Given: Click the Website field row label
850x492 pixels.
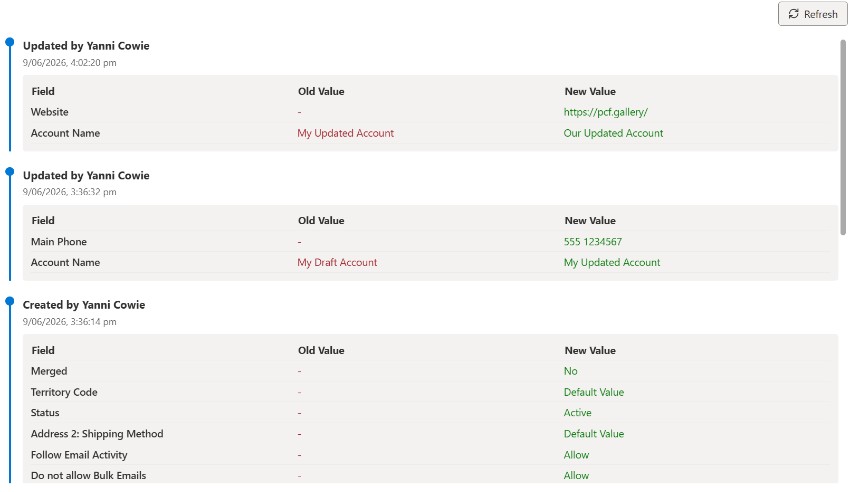Looking at the screenshot, I should pyautogui.click(x=49, y=112).
